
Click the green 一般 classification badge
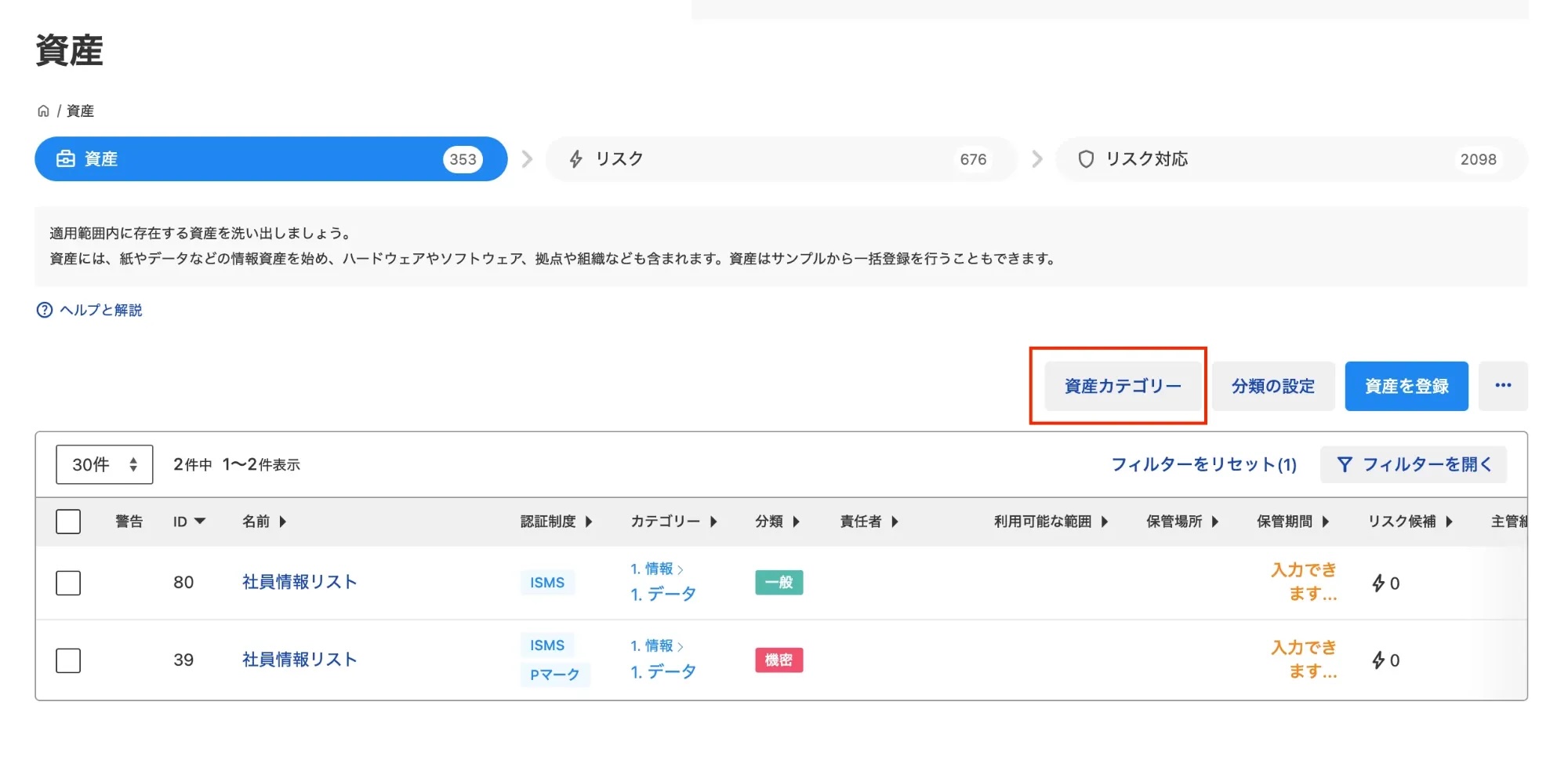[779, 583]
